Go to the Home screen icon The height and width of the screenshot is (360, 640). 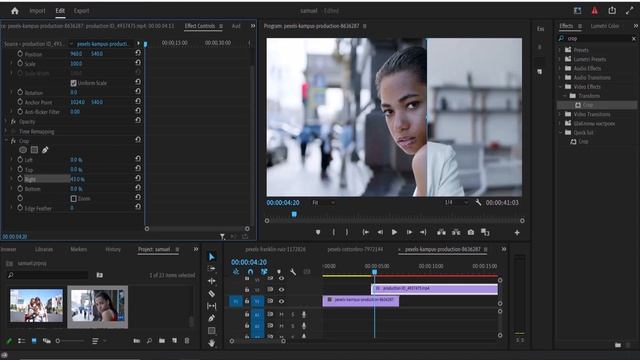[15, 11]
